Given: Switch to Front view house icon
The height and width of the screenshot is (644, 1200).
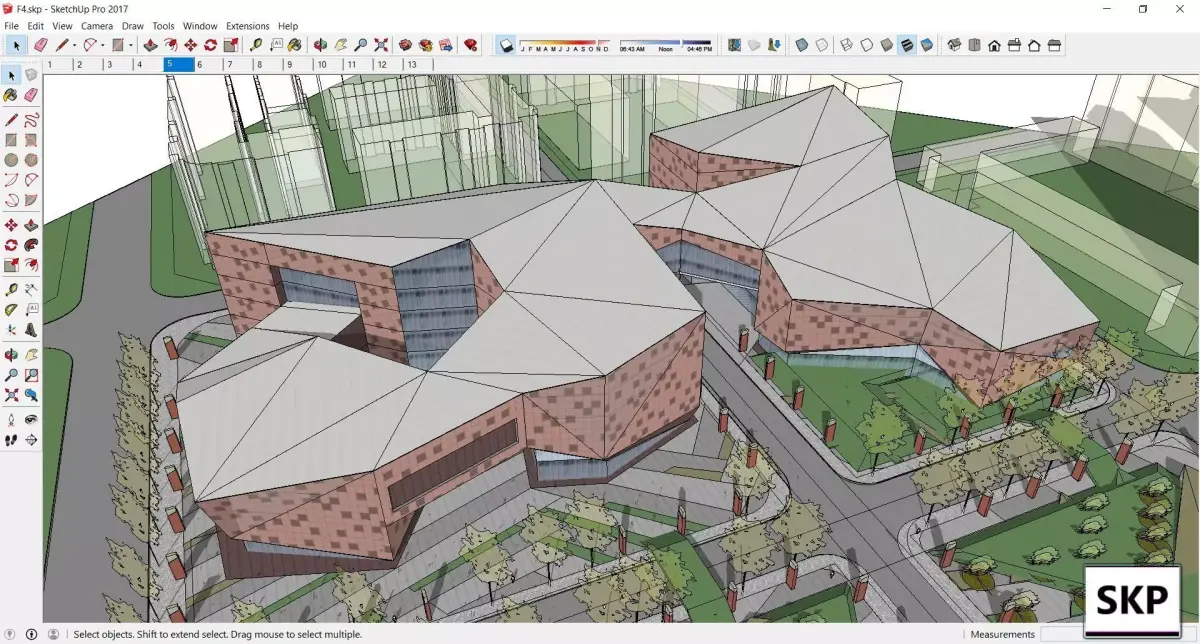Looking at the screenshot, I should [x=994, y=45].
